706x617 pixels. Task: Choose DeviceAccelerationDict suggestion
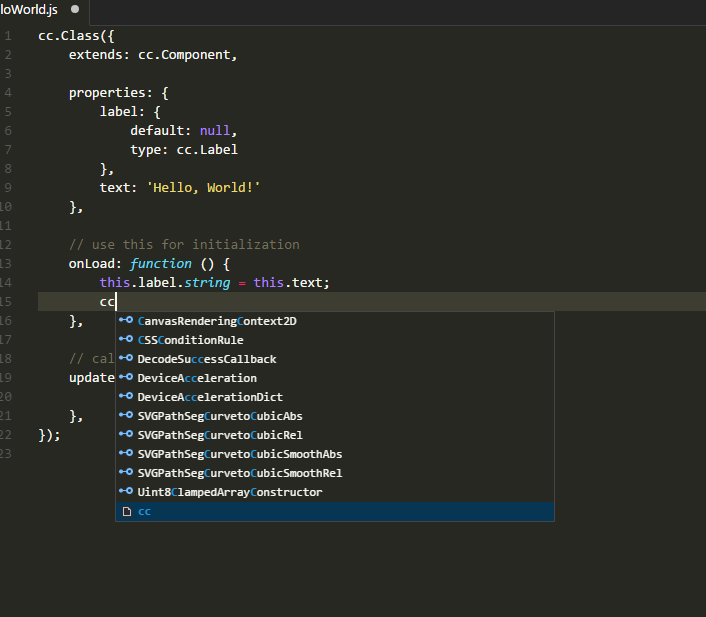pyautogui.click(x=335, y=397)
